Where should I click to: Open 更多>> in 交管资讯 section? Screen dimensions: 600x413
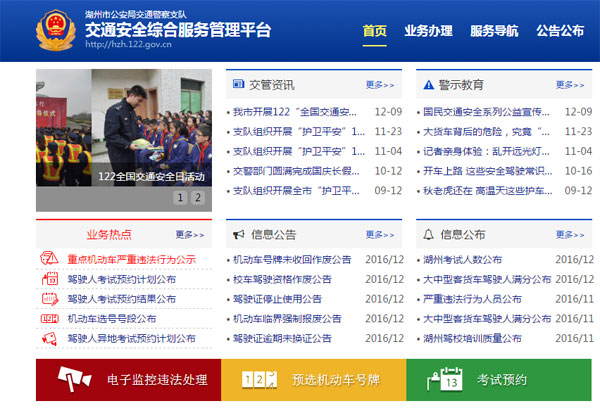point(380,85)
